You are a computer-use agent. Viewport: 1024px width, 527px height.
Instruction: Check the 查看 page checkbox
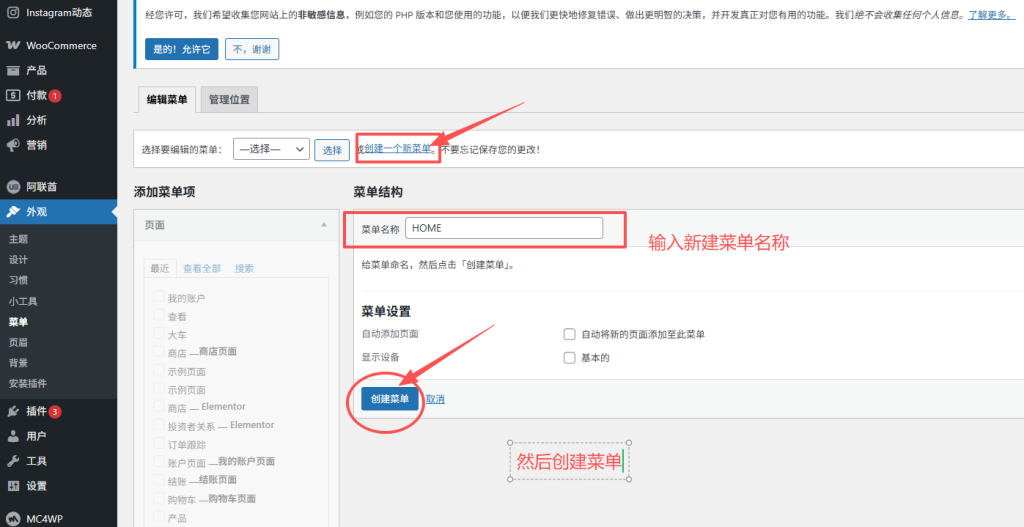[x=159, y=315]
